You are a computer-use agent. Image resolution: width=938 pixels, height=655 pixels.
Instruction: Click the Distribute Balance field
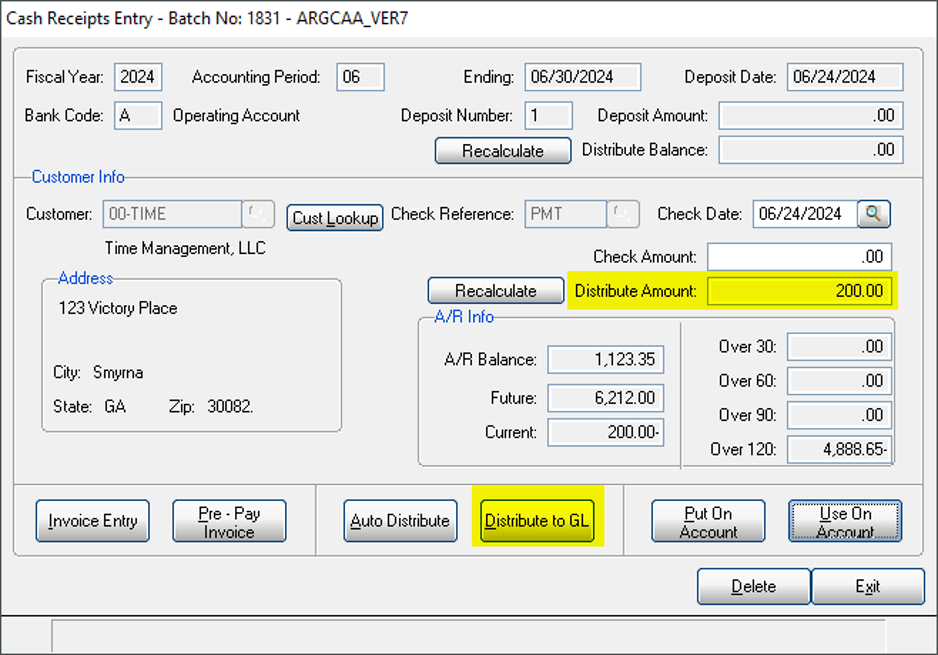(811, 150)
